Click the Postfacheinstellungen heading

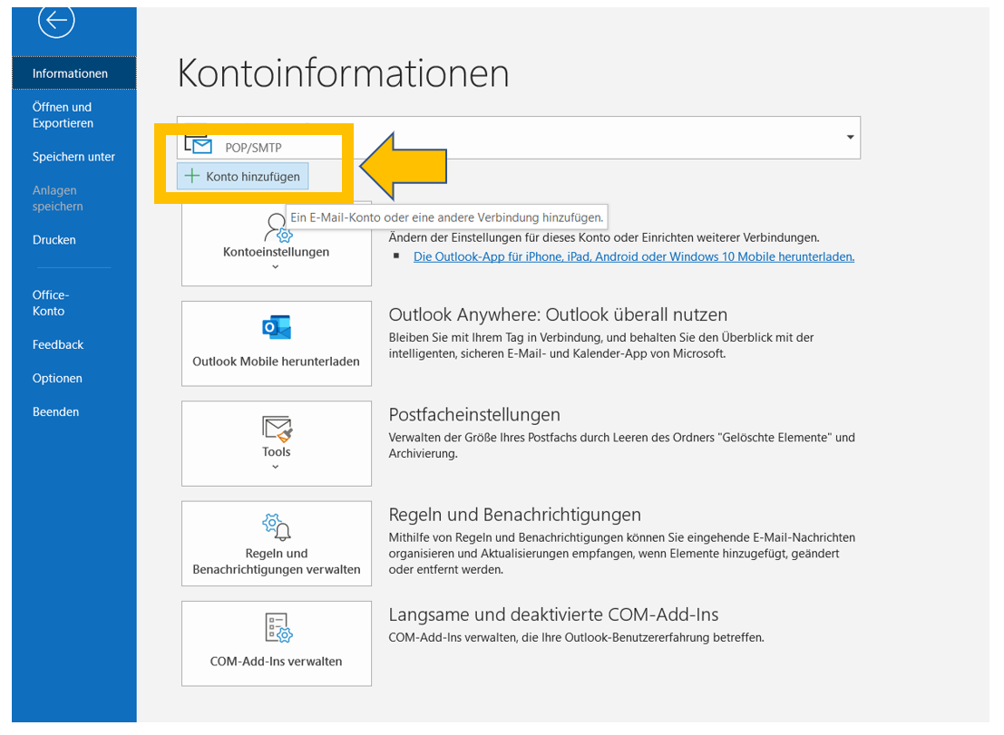474,415
